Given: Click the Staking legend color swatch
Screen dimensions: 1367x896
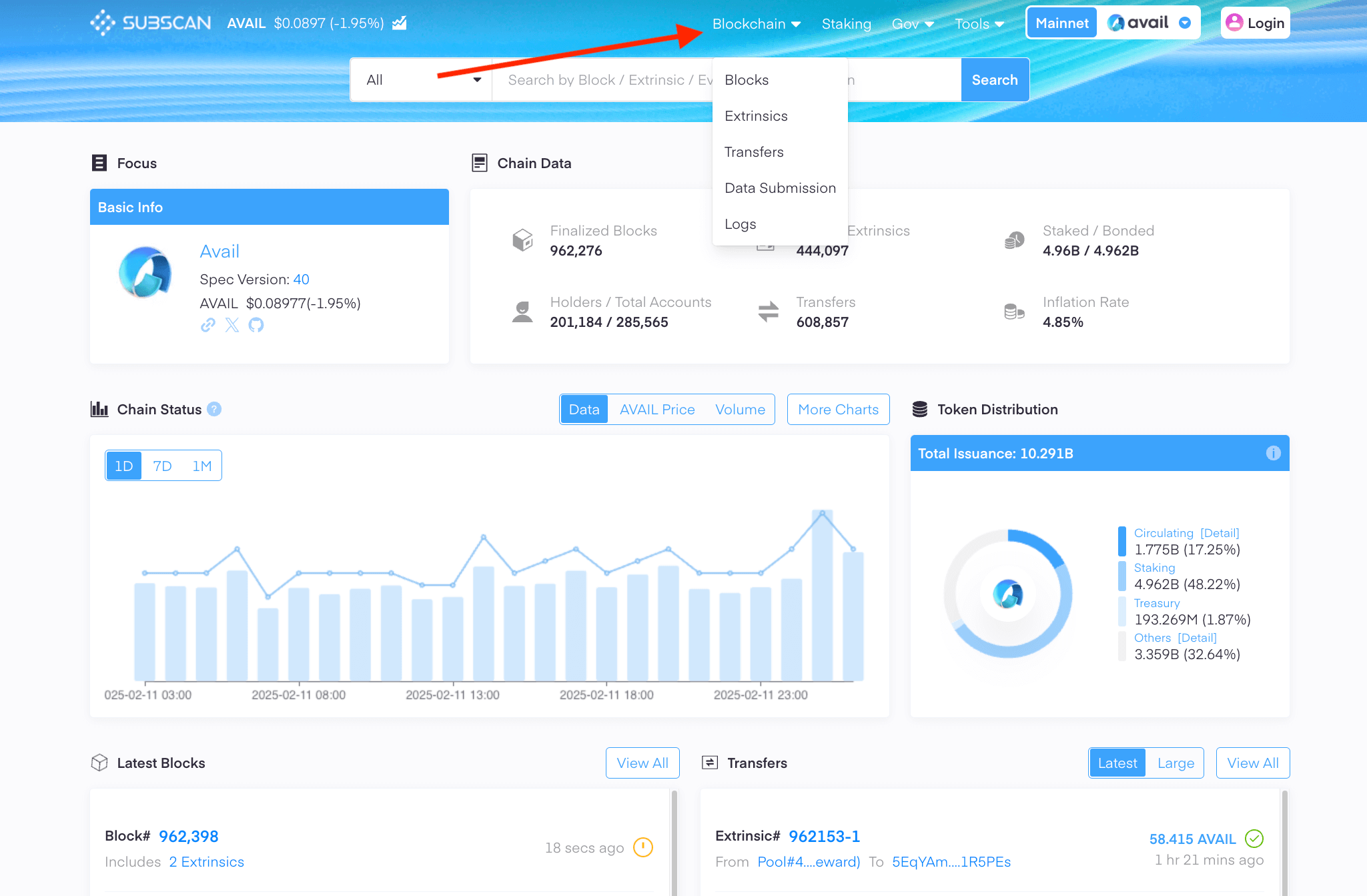Looking at the screenshot, I should tap(1121, 576).
